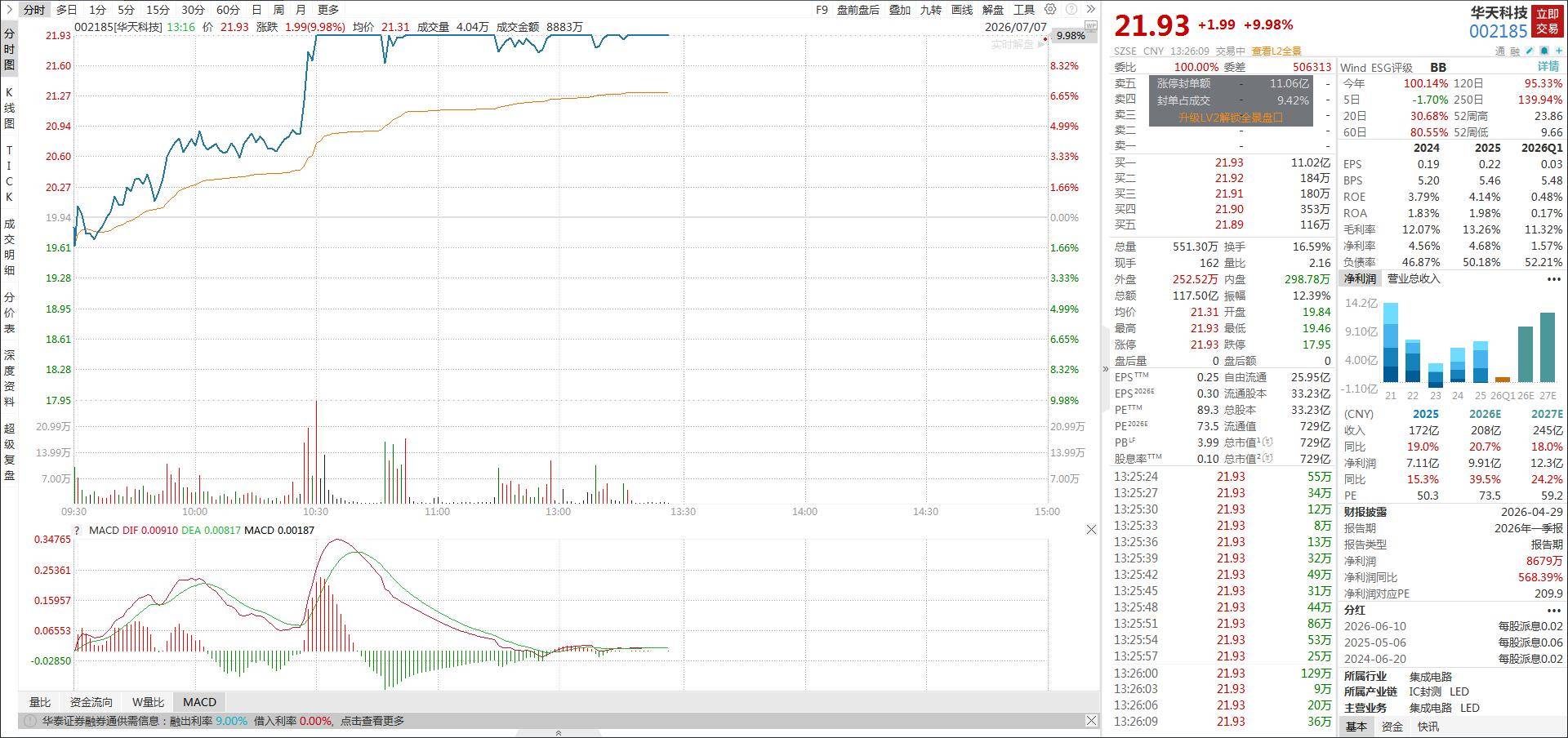1568x738 pixels.
Task: Close the MACD indicator panel
Action: click(1091, 530)
